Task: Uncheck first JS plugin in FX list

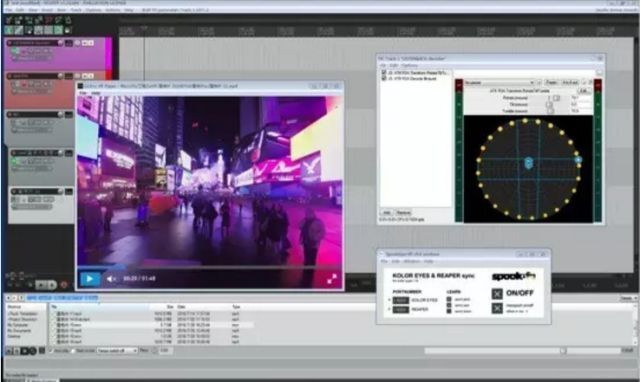Action: 384,73
